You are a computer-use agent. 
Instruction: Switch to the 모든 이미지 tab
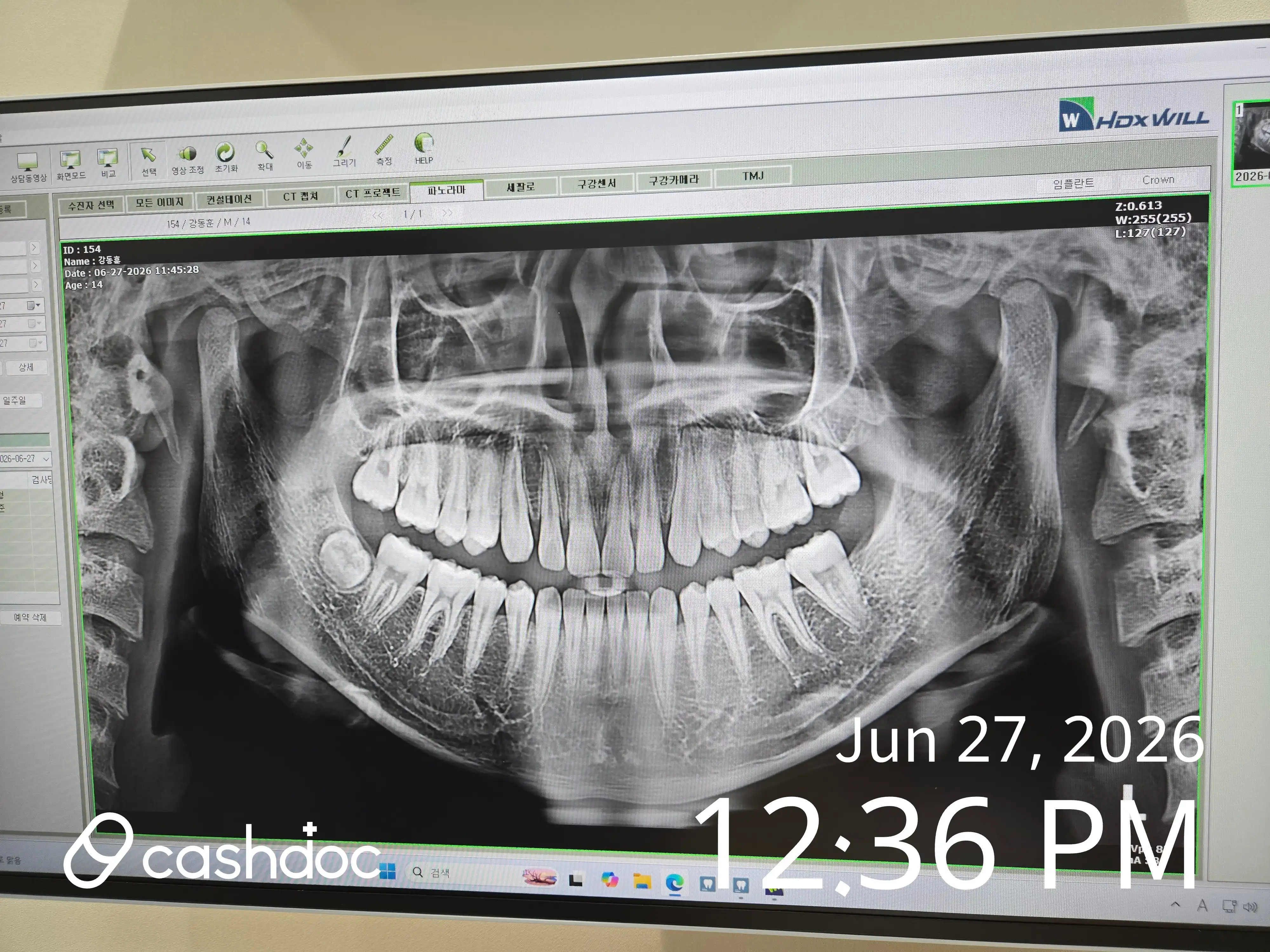[159, 202]
